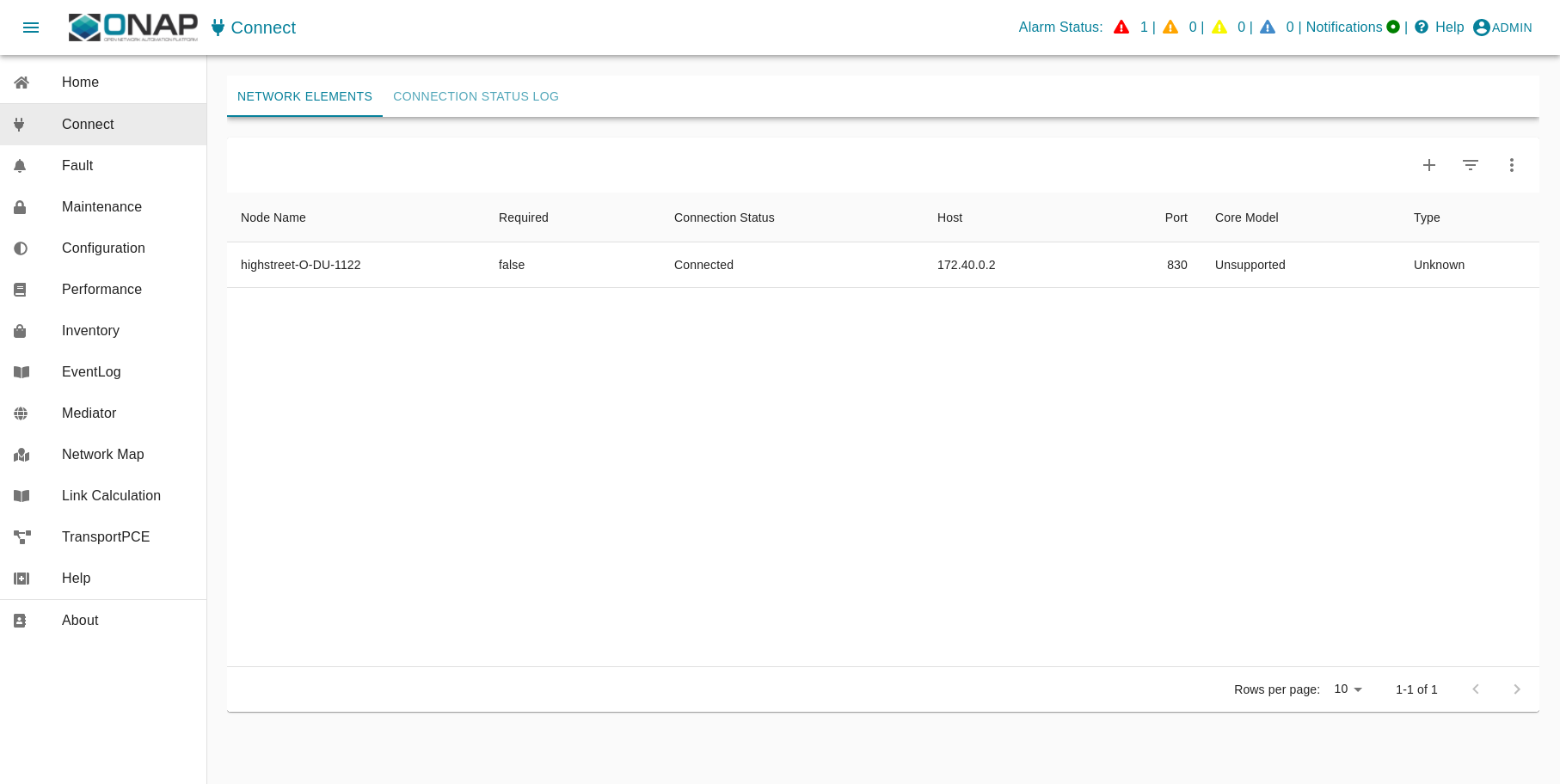Open Help link in top bar
Viewport: 1560px width, 784px height.
click(x=1440, y=28)
